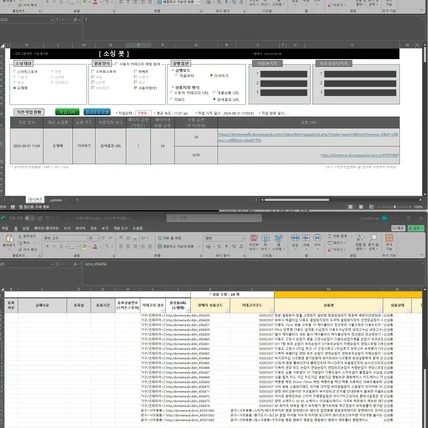Click the green 작업시작 button
Image resolution: width=428 pixels, height=428 pixels.
click(67, 112)
